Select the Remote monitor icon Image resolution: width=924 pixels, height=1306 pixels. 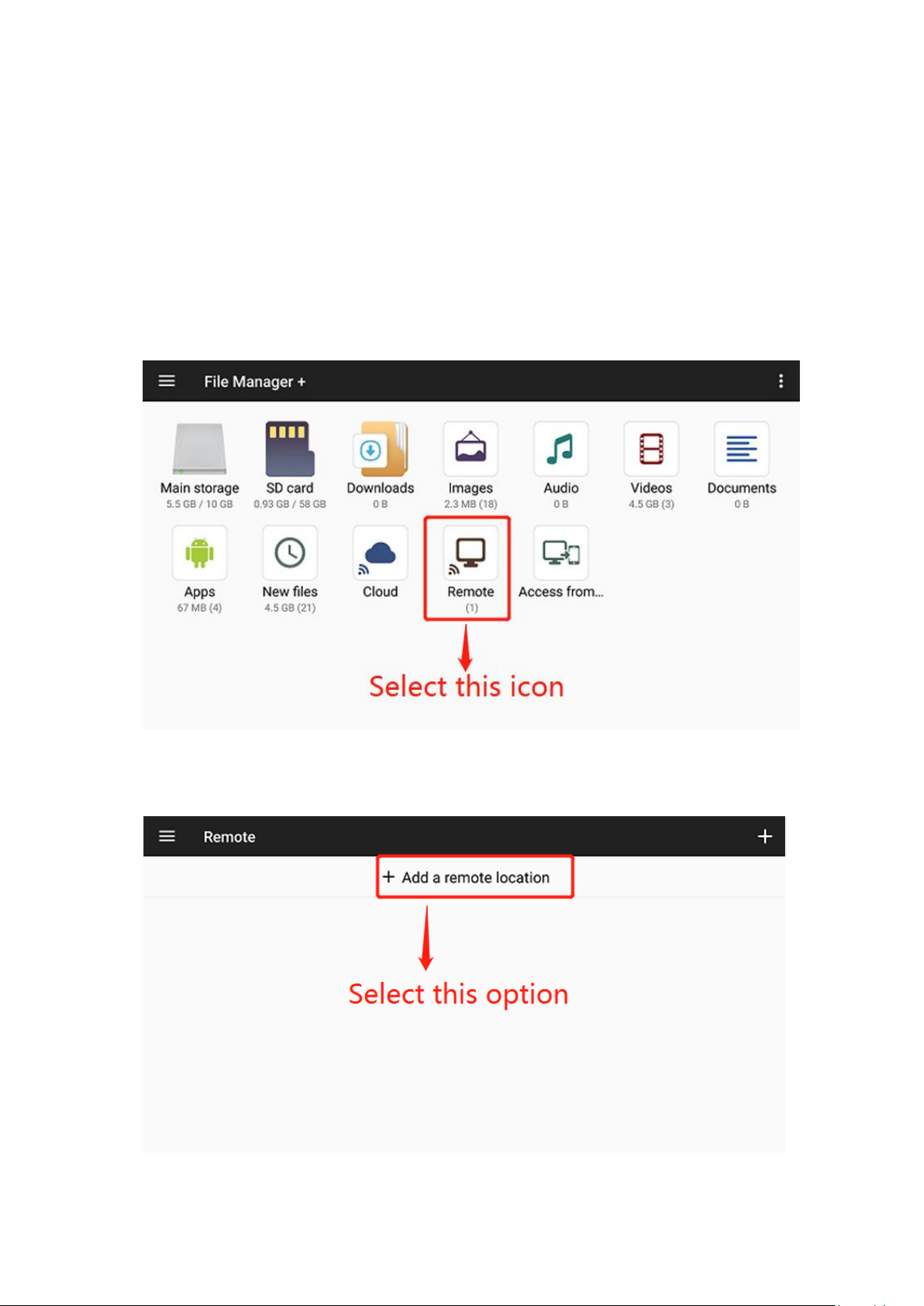click(471, 553)
